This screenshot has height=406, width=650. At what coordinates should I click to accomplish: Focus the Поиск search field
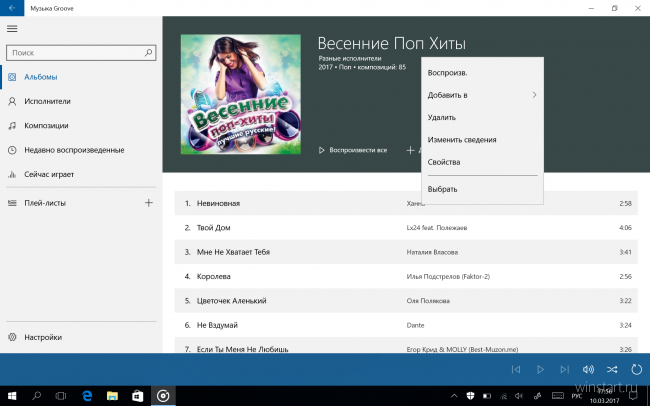click(x=81, y=53)
